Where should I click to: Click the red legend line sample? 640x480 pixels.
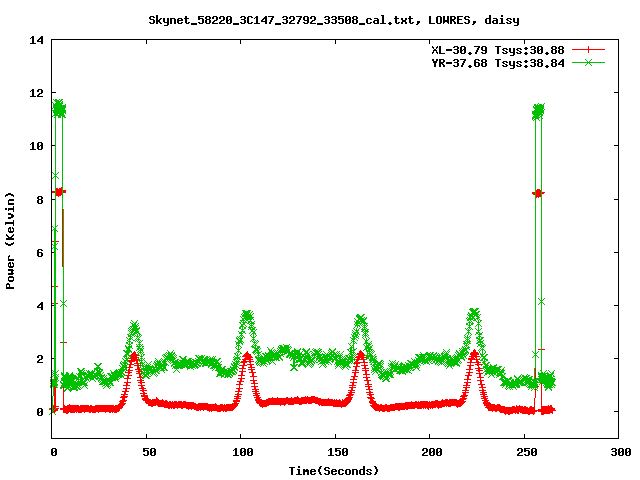pyautogui.click(x=588, y=50)
